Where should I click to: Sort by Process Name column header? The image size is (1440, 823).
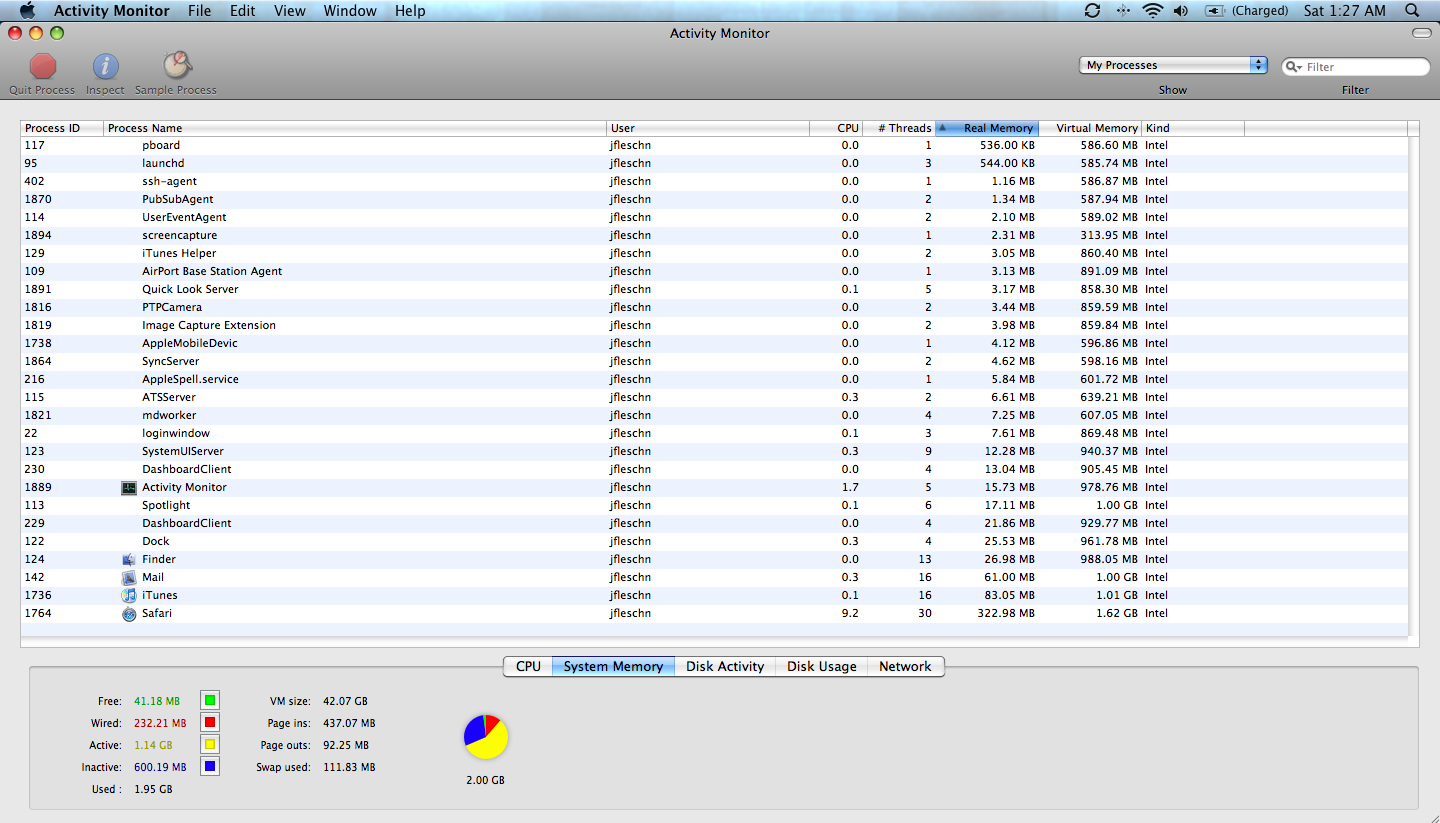tap(356, 128)
